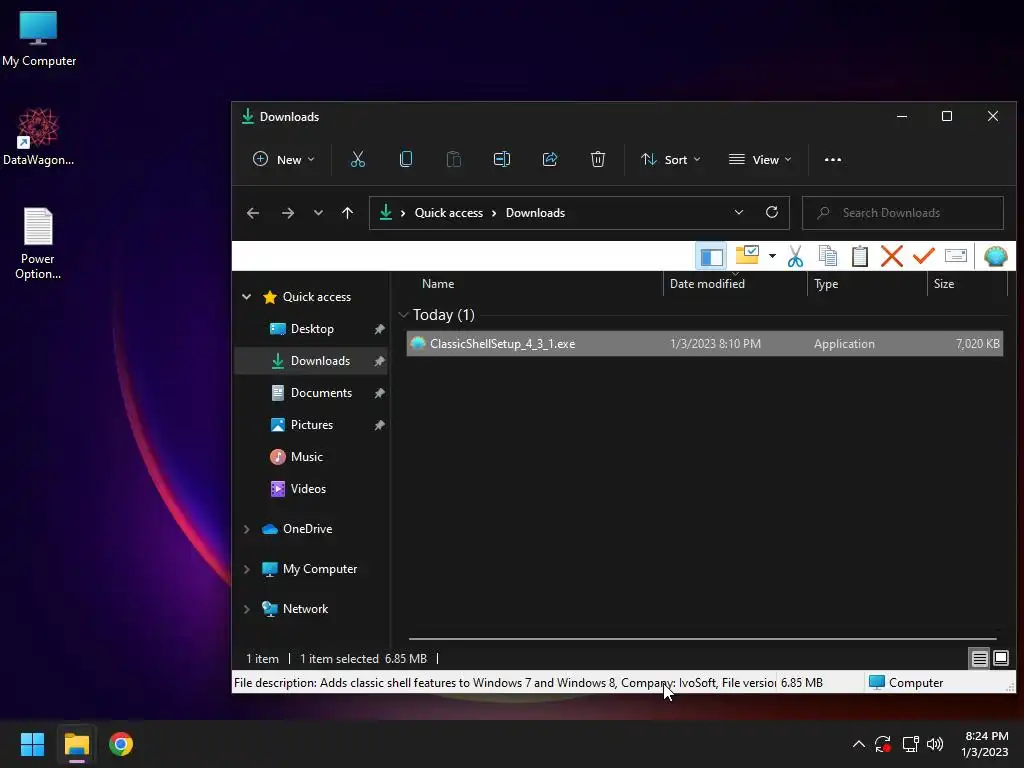Viewport: 1024px width, 768px height.
Task: Select ClassicShellSetup_4_3_1.exe file
Action: click(705, 344)
